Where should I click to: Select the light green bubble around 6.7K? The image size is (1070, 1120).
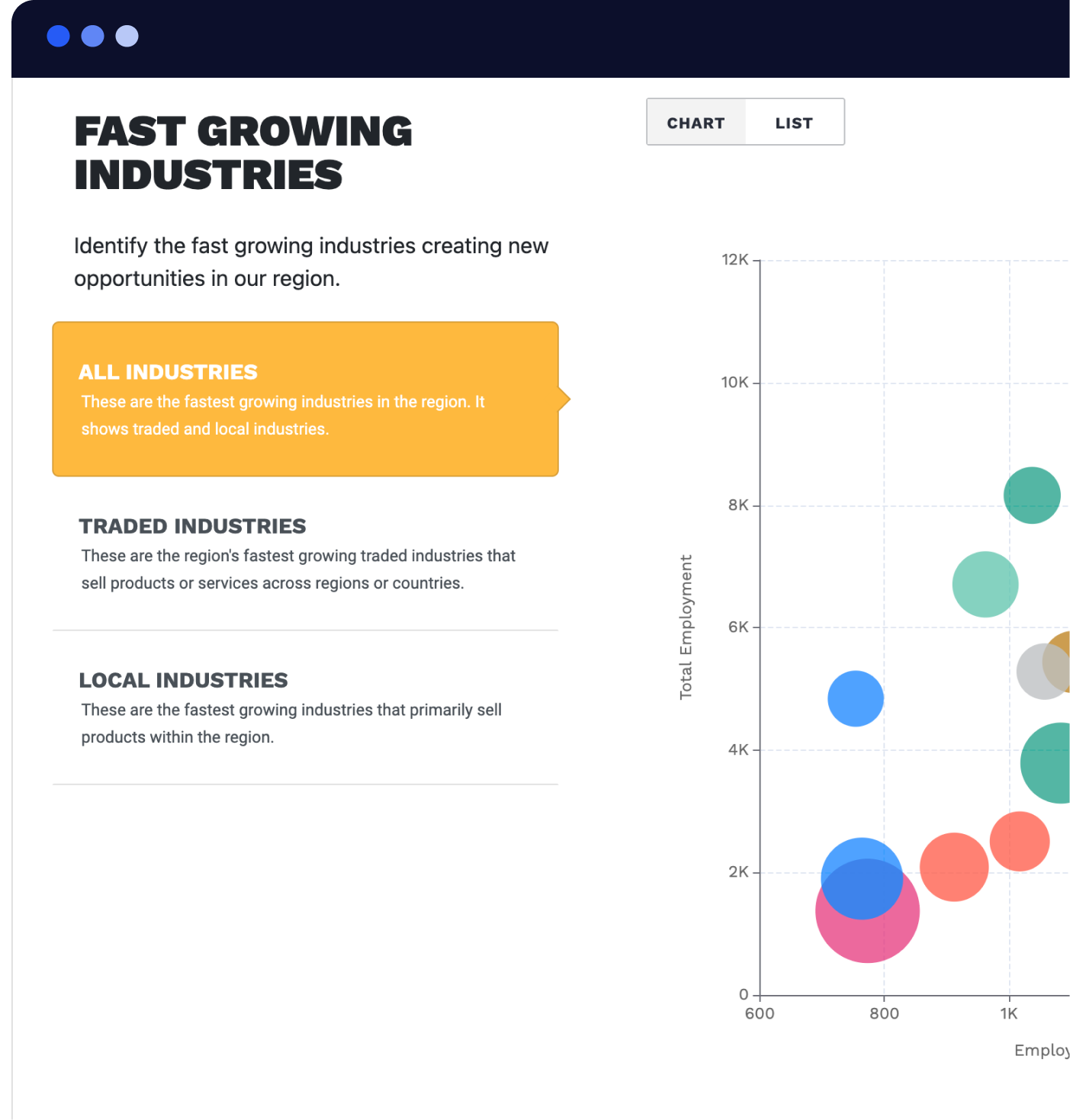985,582
